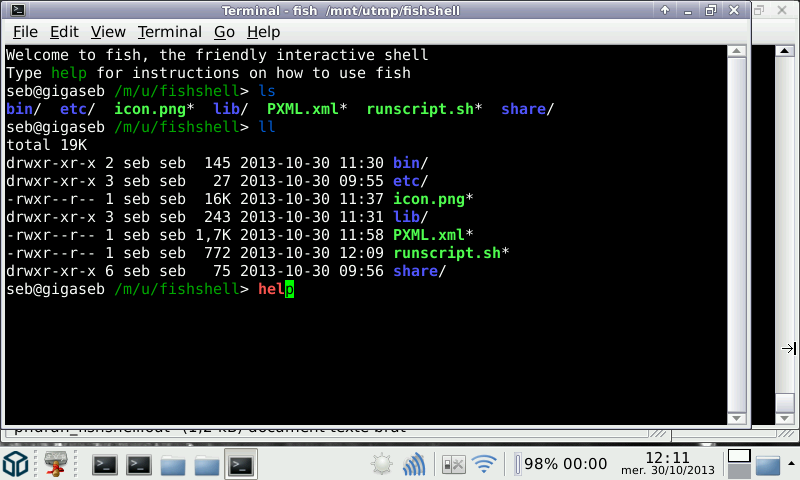The height and width of the screenshot is (480, 800).
Task: Open the File menu
Action: 25,32
